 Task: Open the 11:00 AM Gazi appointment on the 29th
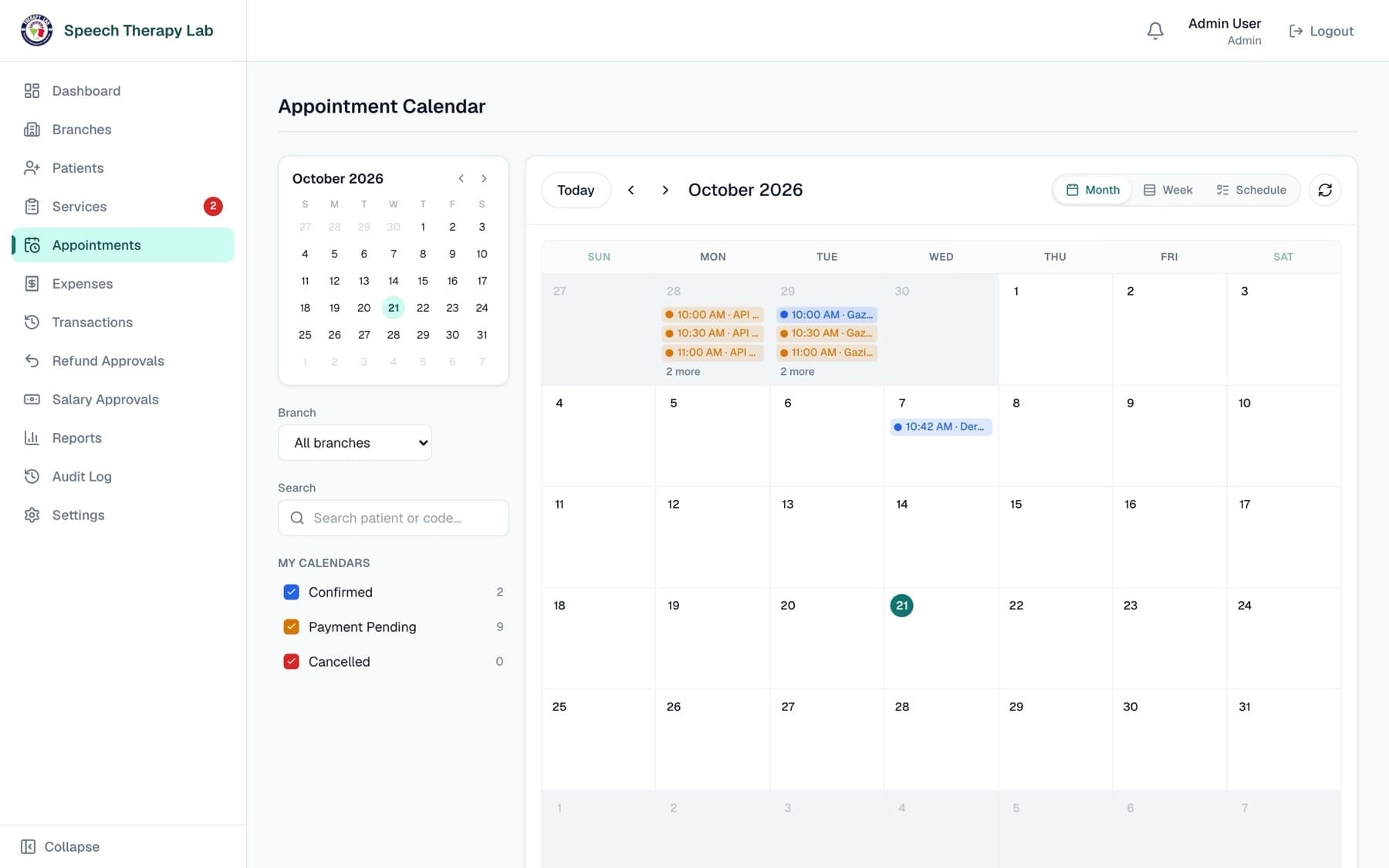(x=826, y=353)
